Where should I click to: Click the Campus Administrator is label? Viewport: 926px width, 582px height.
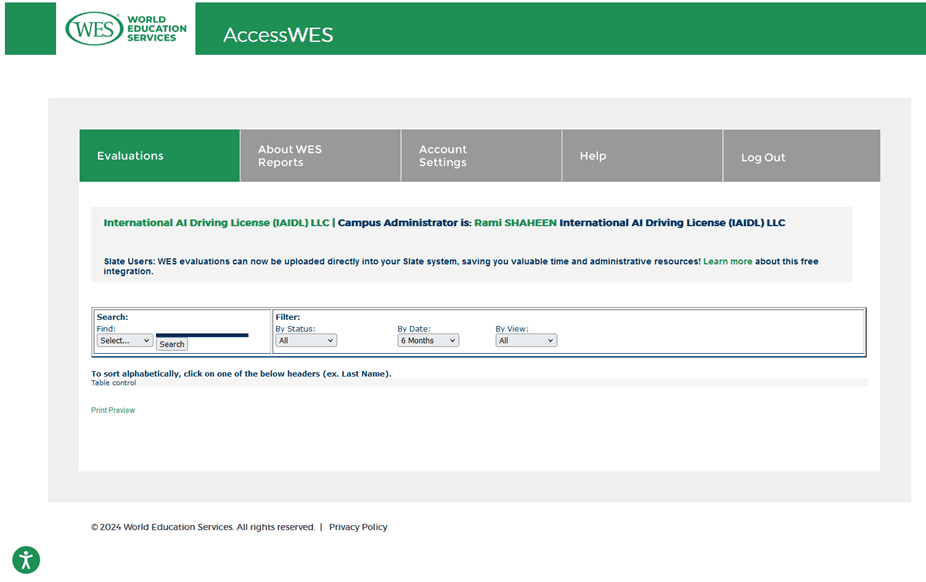(x=405, y=223)
